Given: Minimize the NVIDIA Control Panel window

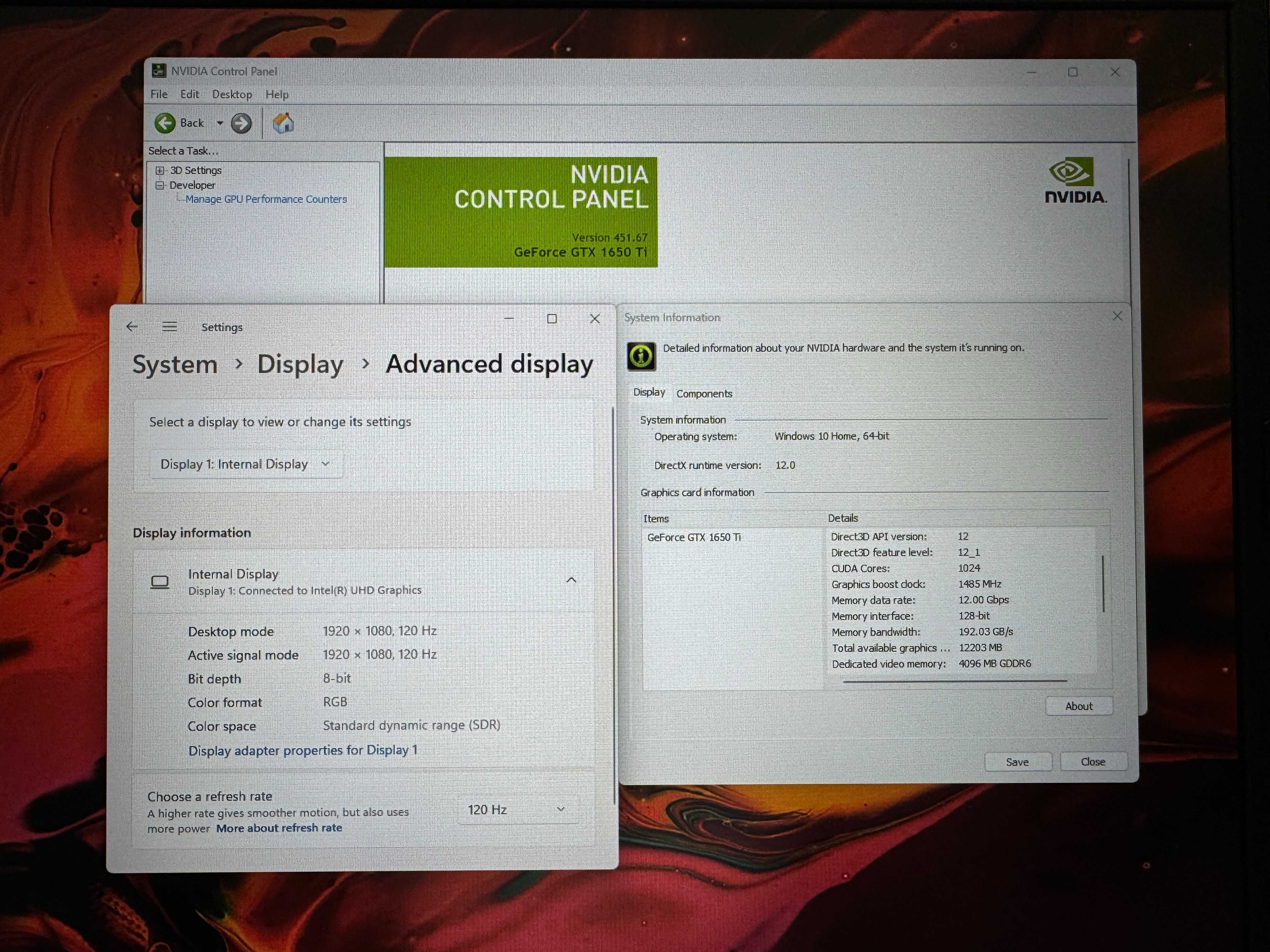Looking at the screenshot, I should (x=1031, y=72).
